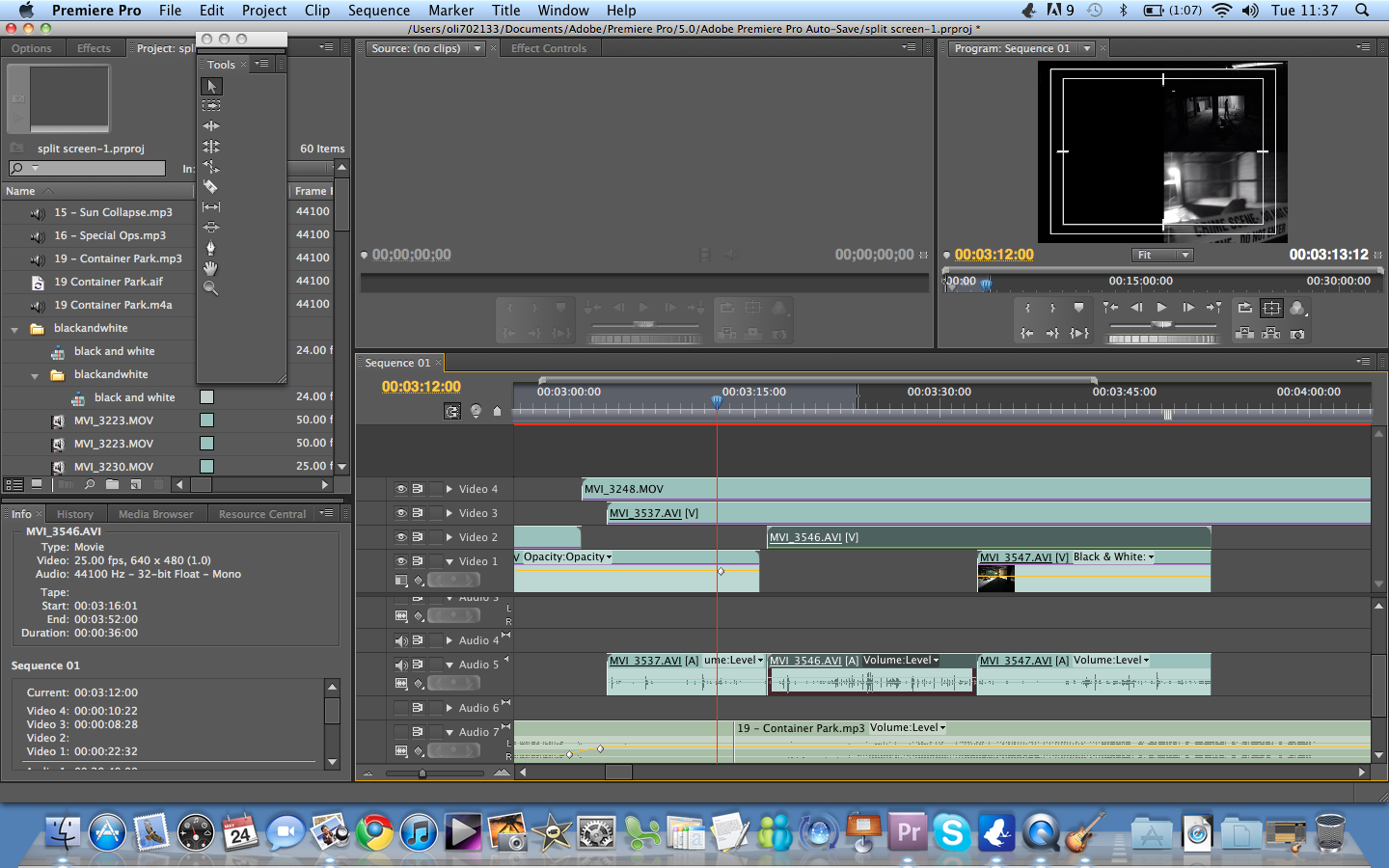Screen dimensions: 1389x868
Task: Select the Razor tool
Action: [x=211, y=187]
